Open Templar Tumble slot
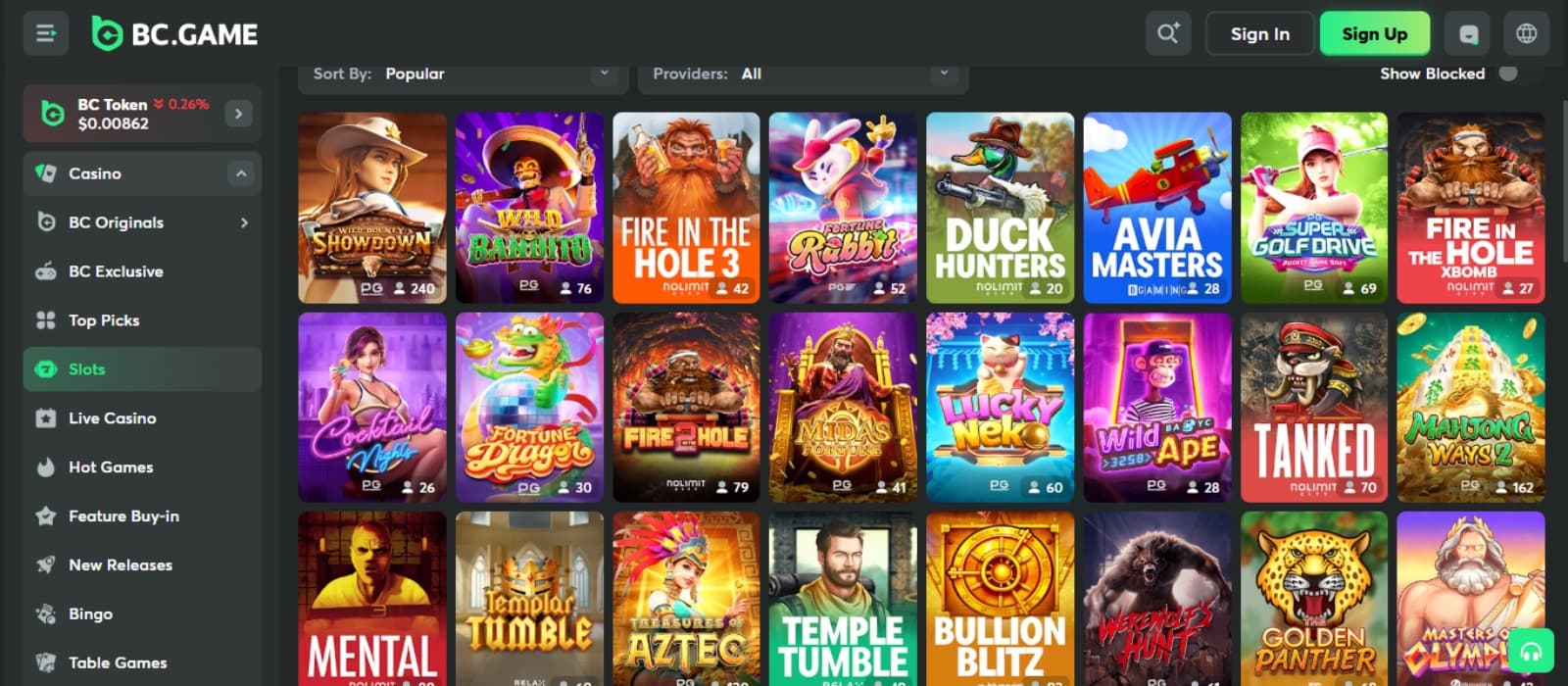 [x=529, y=599]
